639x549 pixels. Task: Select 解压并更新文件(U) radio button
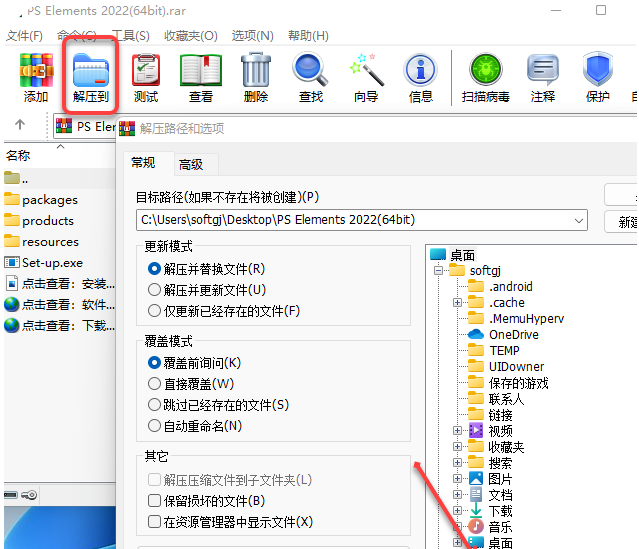click(155, 290)
